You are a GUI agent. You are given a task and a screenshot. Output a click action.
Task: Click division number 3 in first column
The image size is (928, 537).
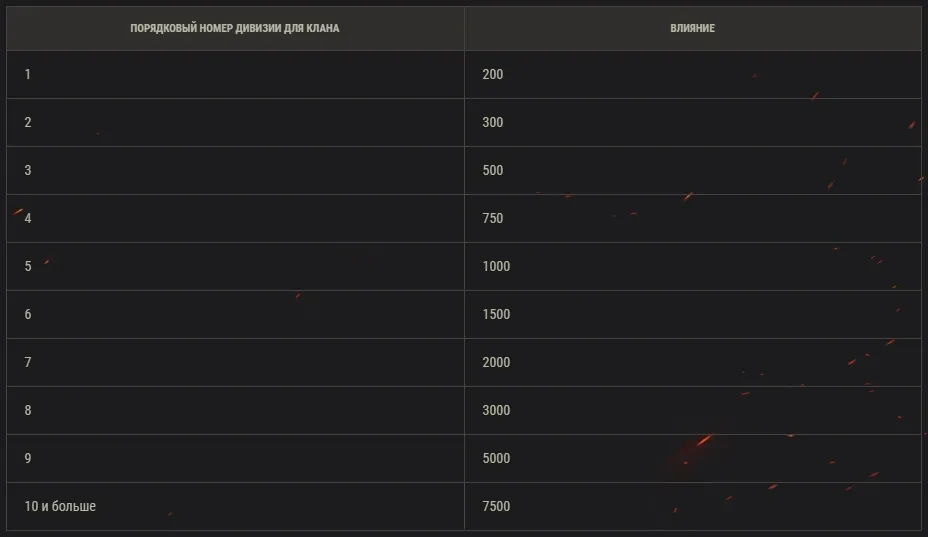pos(28,171)
